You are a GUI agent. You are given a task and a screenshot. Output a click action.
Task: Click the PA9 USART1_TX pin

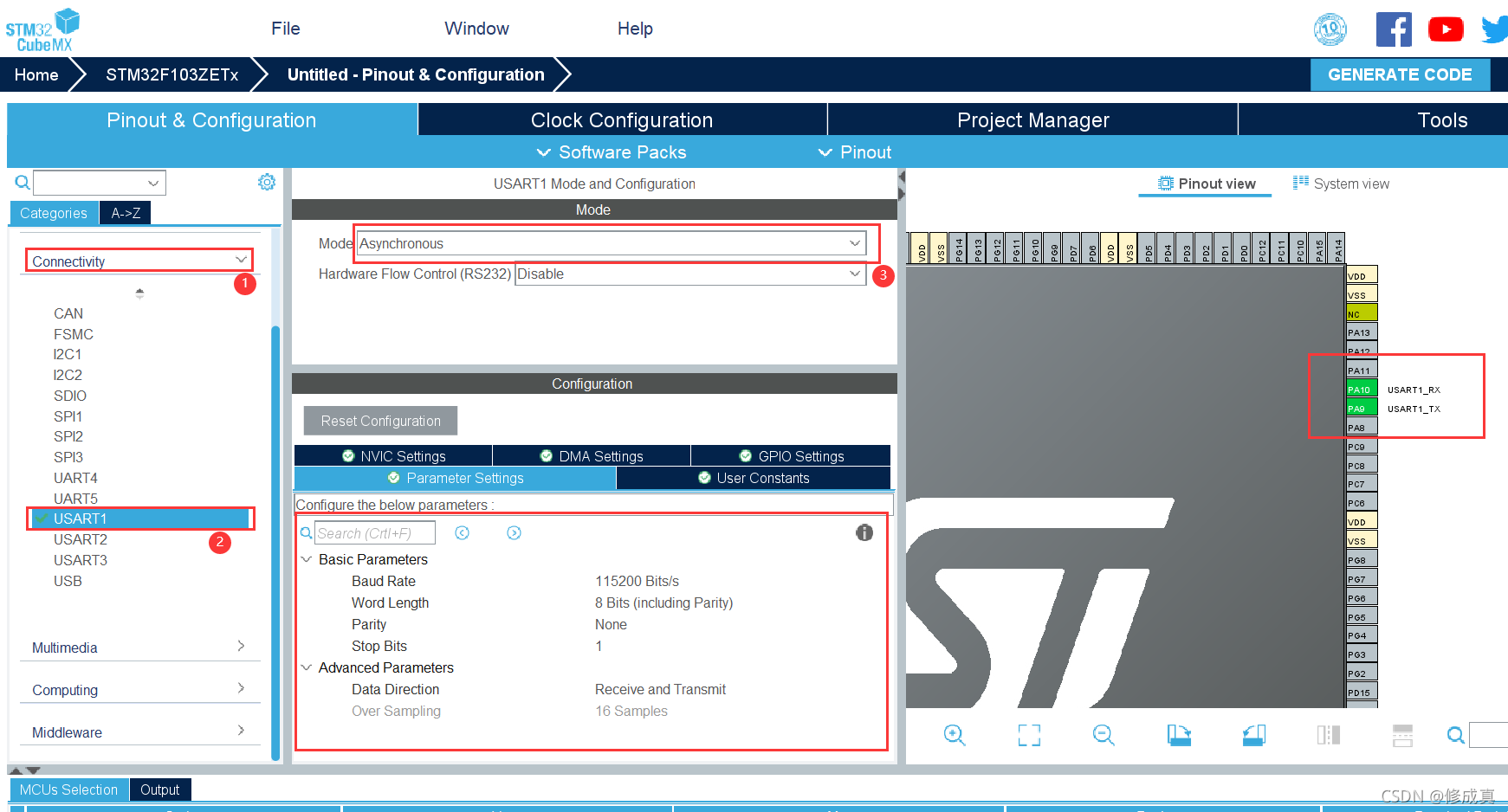point(1362,409)
